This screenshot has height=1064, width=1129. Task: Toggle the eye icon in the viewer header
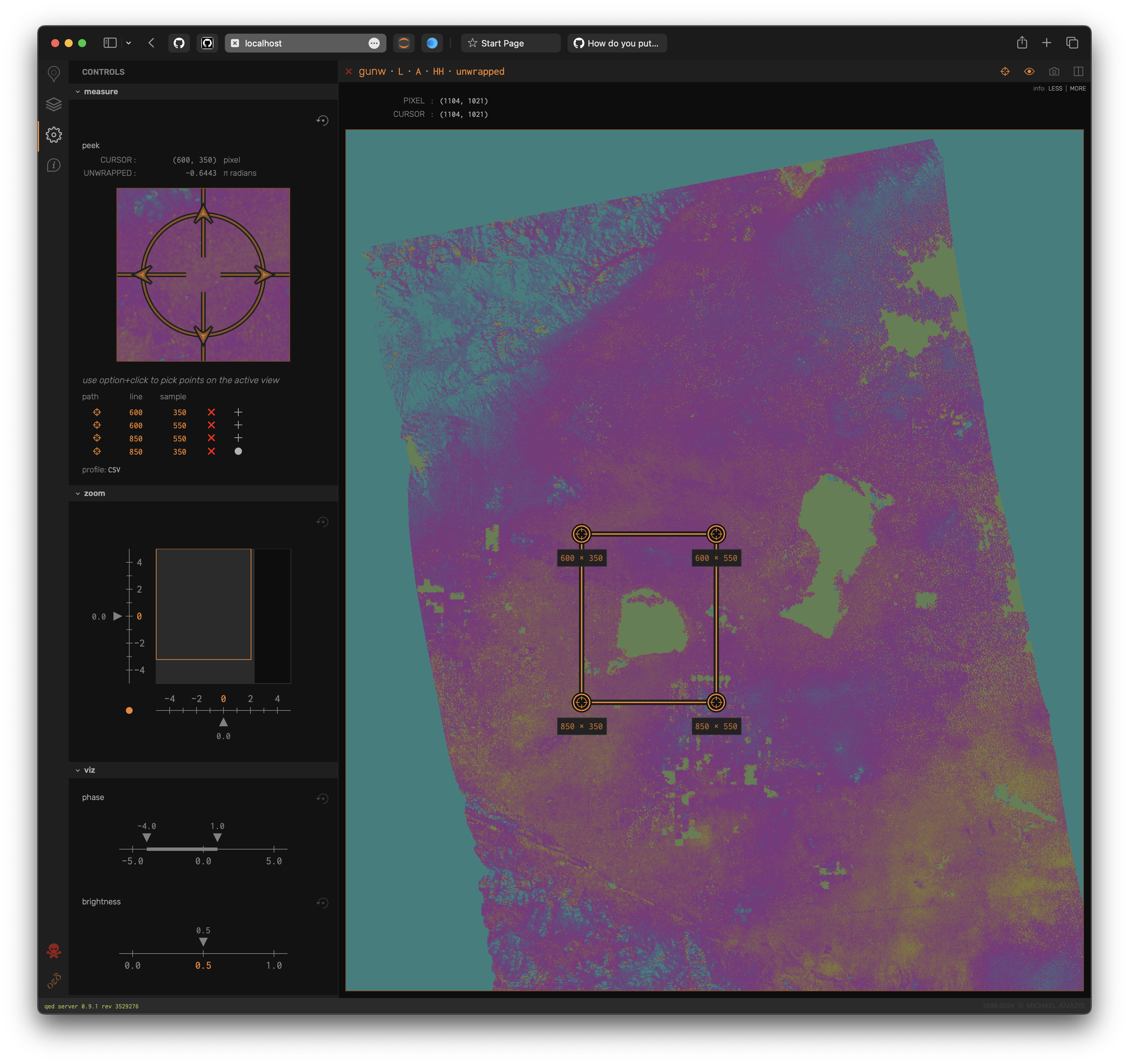(x=1029, y=72)
